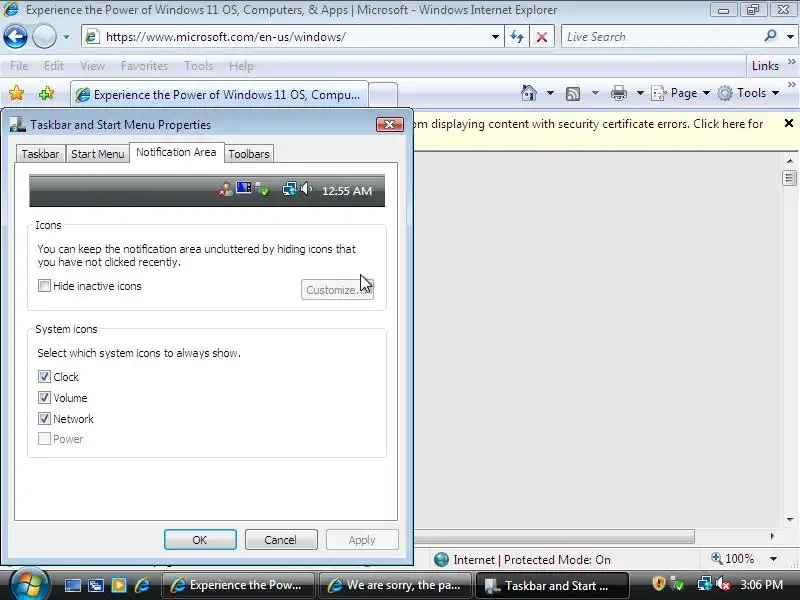Select the Experience the Power of Windows tab
Viewport: 800px width, 600px height.
[219, 95]
